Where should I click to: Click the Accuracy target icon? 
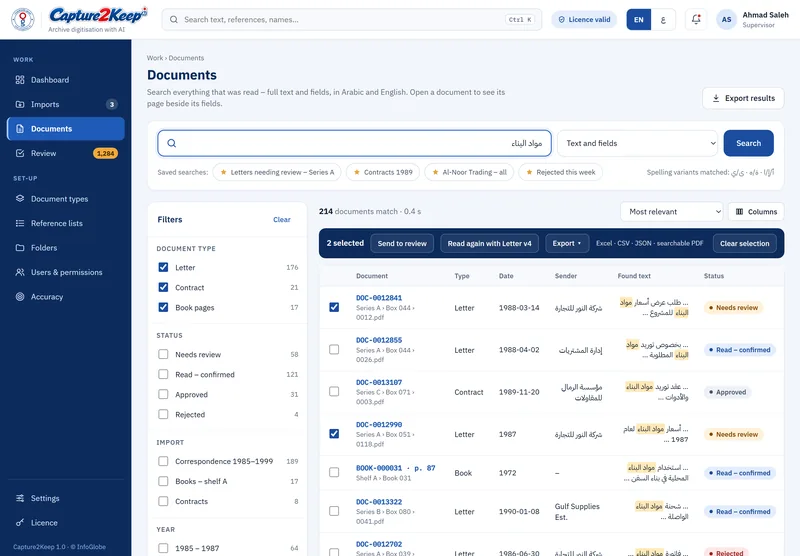point(20,296)
